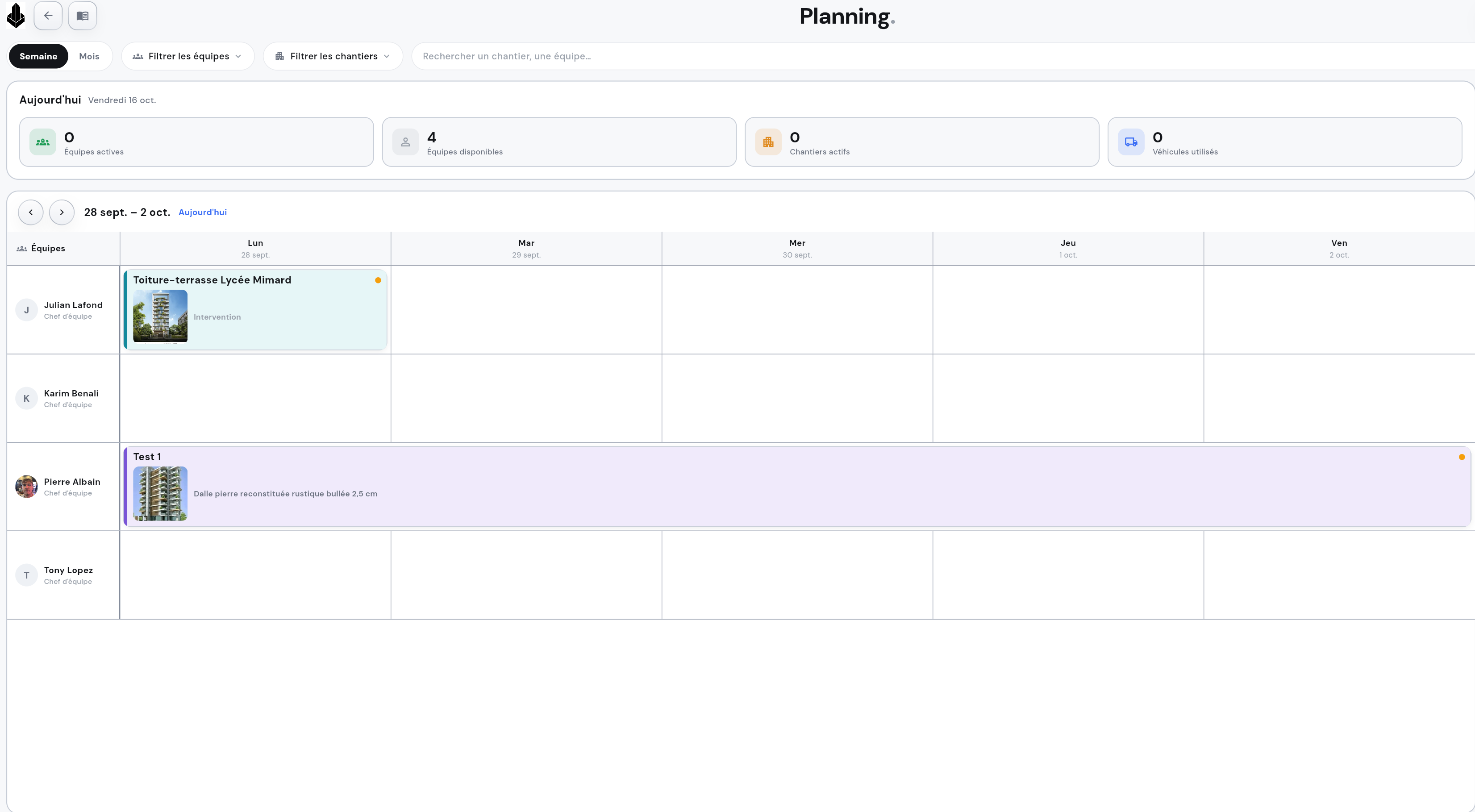Click the app logo in top-left corner

[x=16, y=16]
